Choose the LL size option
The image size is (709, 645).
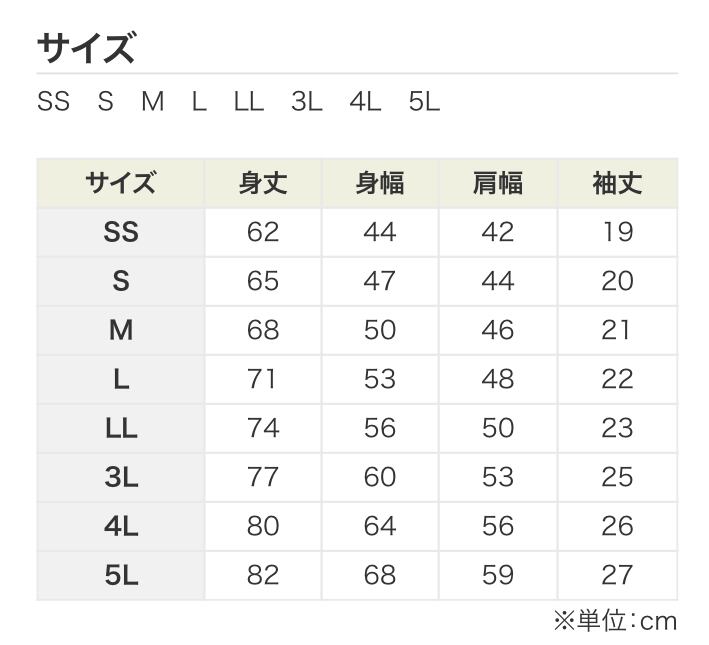[x=248, y=102]
